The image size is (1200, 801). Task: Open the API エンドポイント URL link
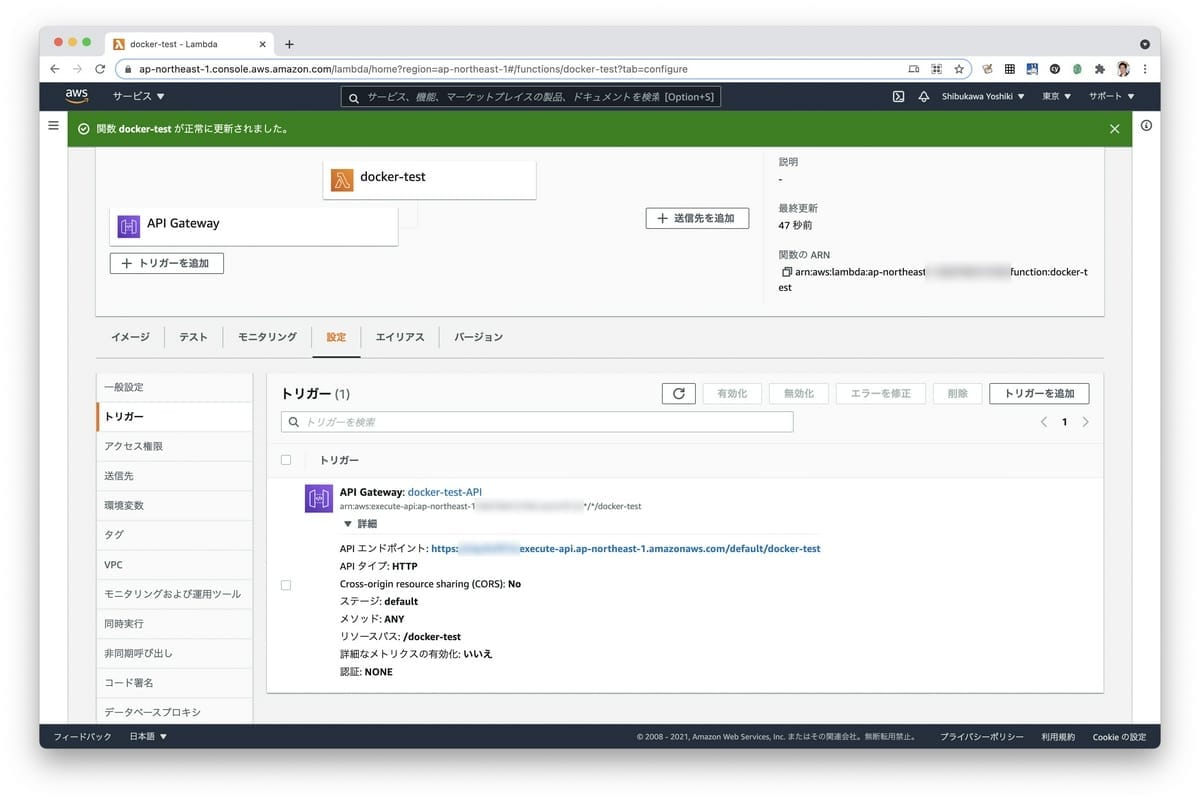point(626,549)
